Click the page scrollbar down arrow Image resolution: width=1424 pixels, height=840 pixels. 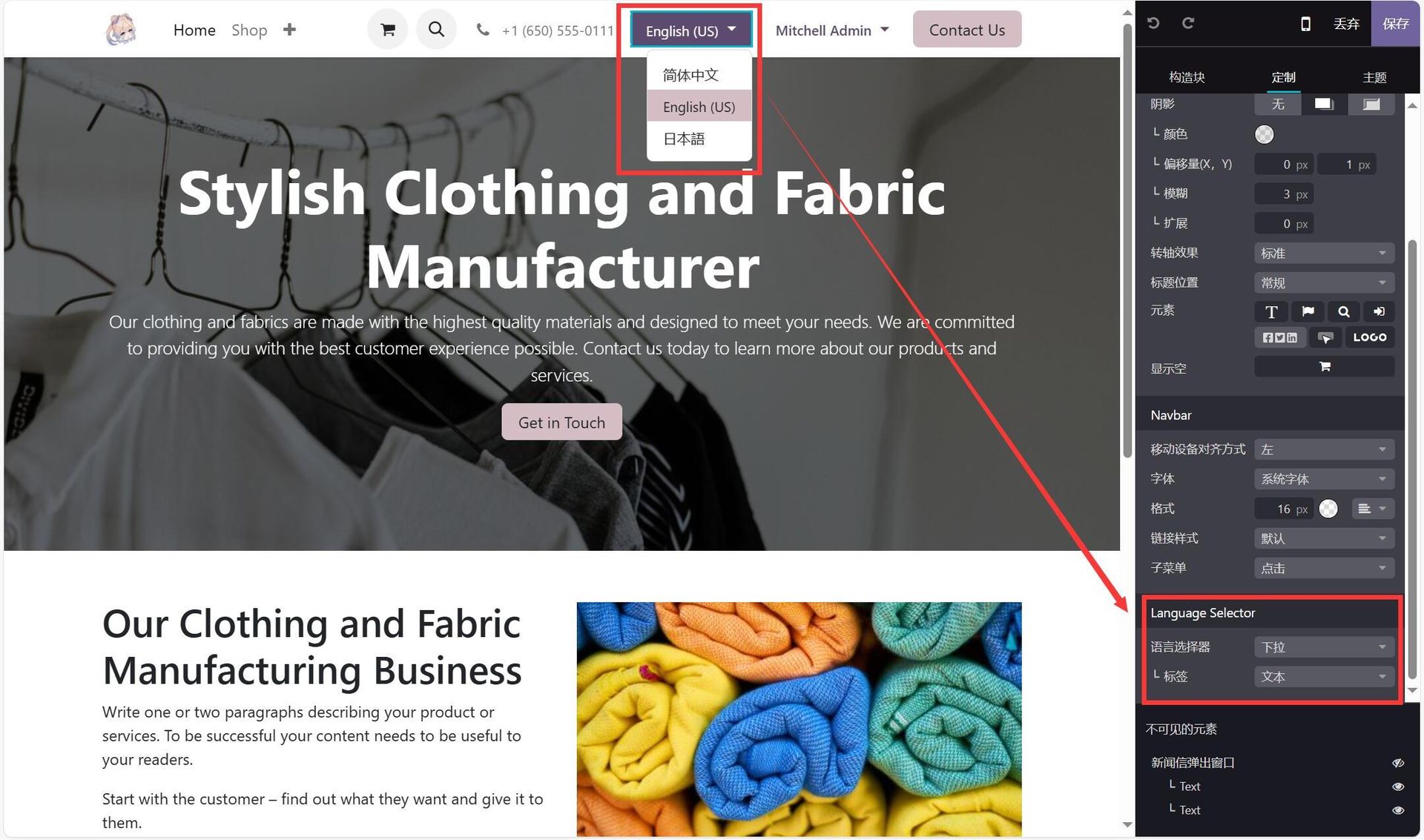[x=1127, y=824]
